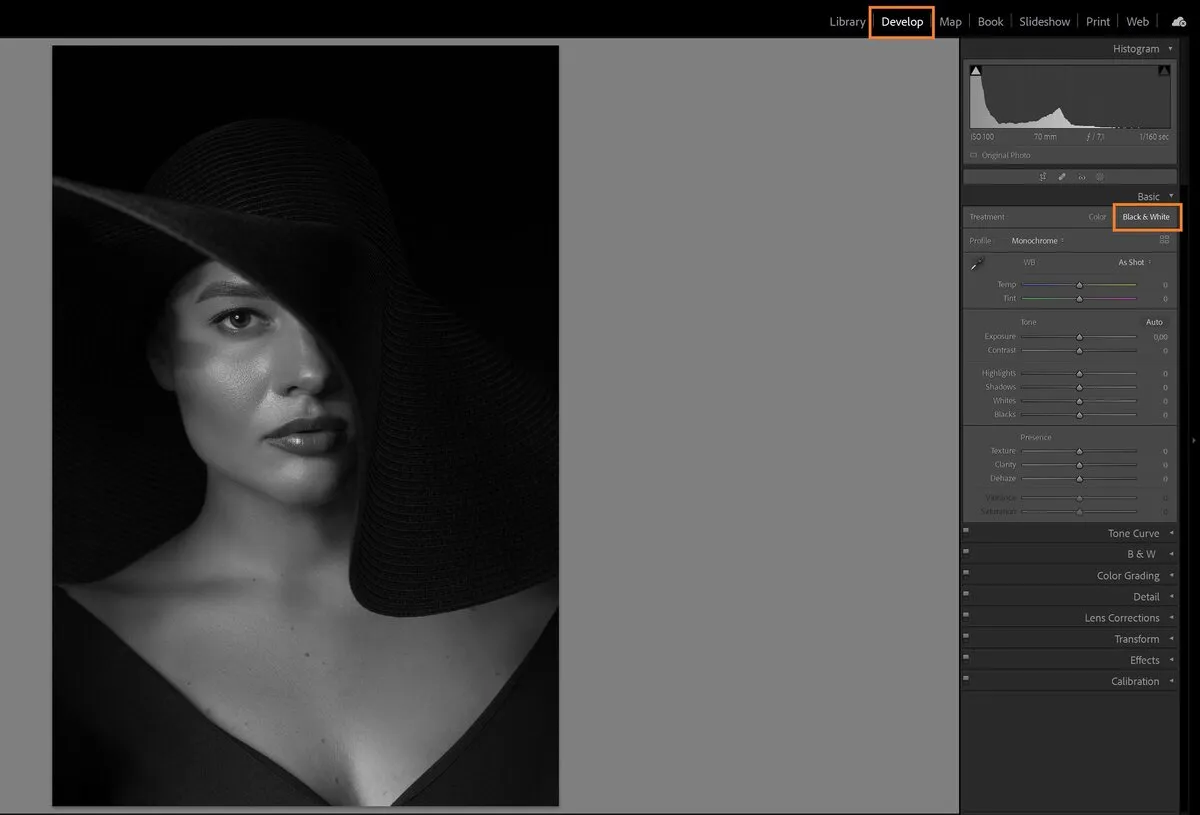Expand the Detail panel
1200x815 pixels.
point(1171,597)
